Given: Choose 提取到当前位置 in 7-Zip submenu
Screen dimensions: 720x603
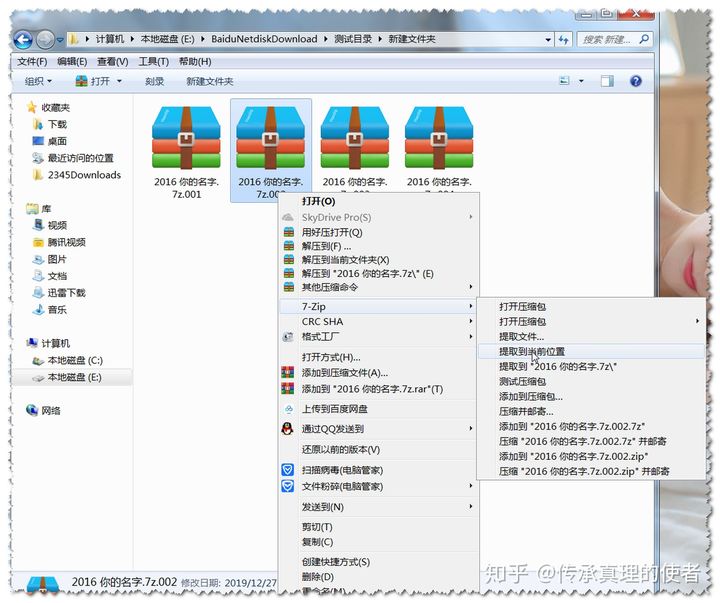Looking at the screenshot, I should (591, 351).
